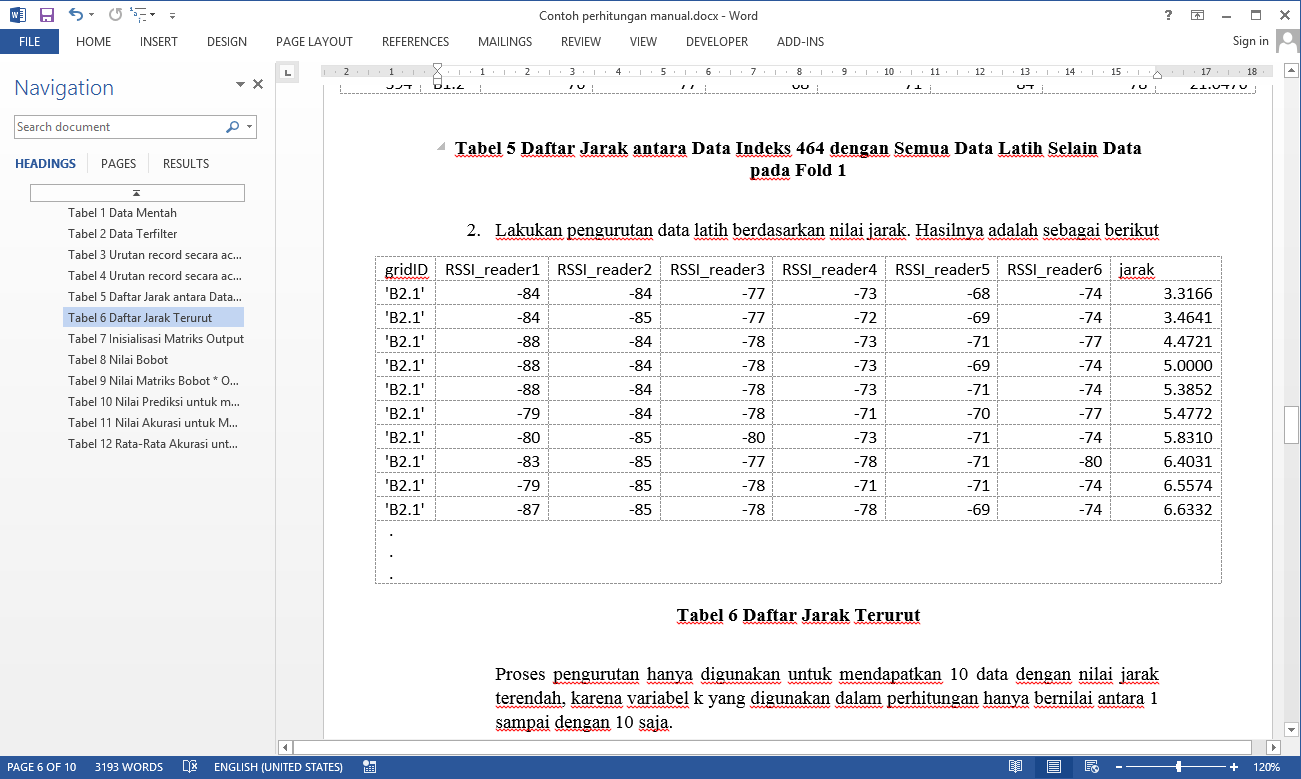Click the Ribbon Display Options icon
This screenshot has height=779, width=1301.
1197,15
